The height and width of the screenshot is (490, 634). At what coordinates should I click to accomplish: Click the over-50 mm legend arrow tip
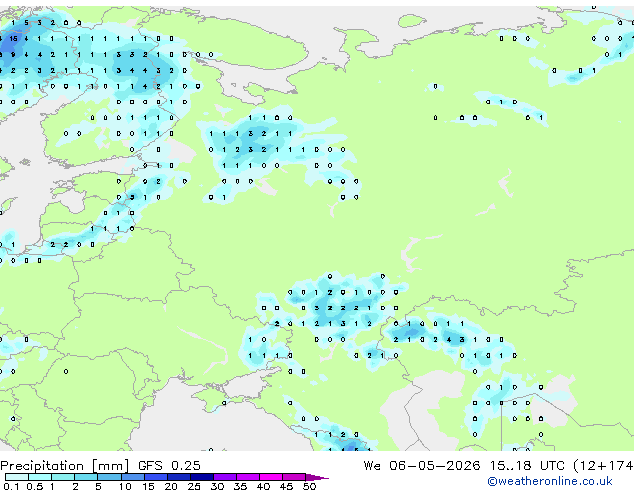317,477
